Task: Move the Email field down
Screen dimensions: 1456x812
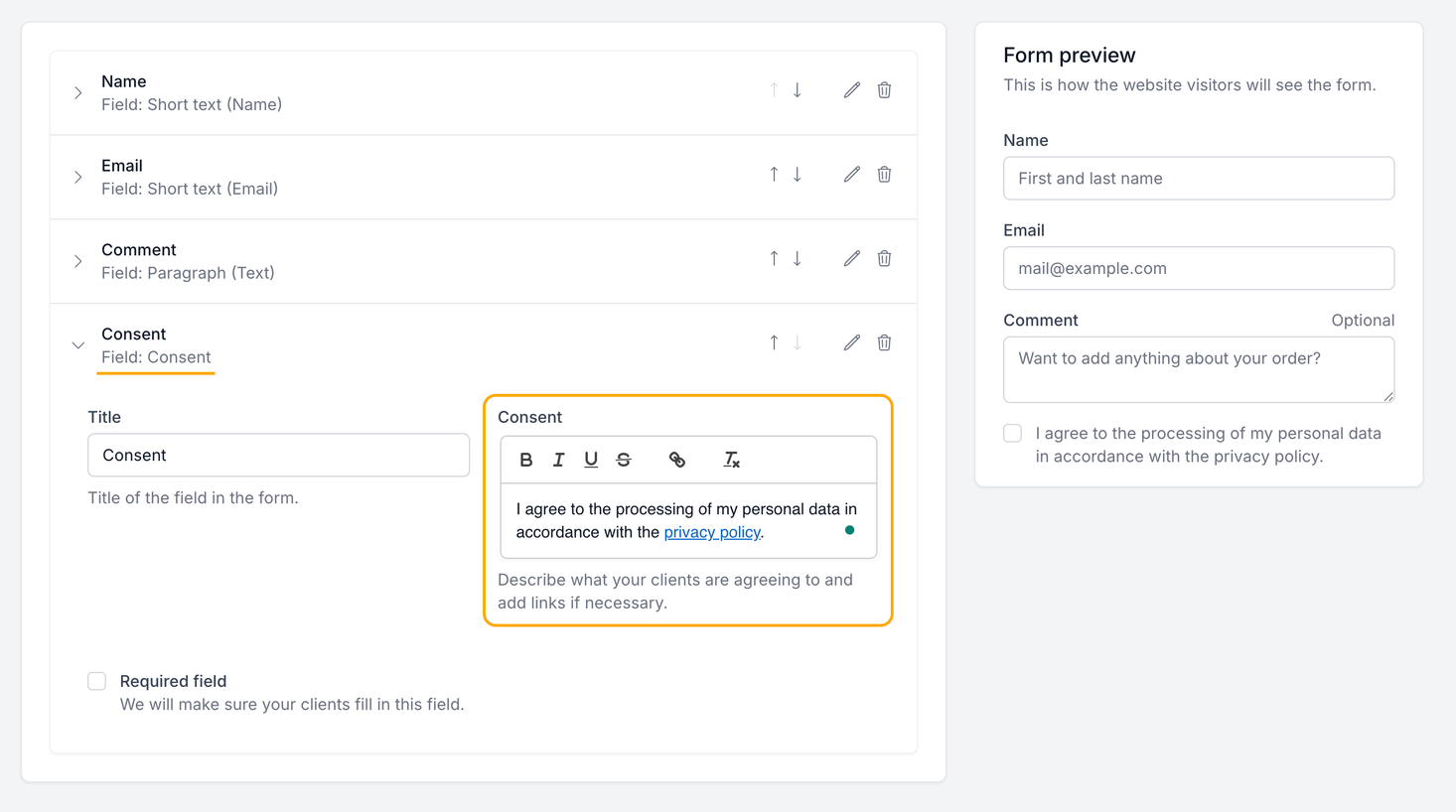Action: point(798,175)
